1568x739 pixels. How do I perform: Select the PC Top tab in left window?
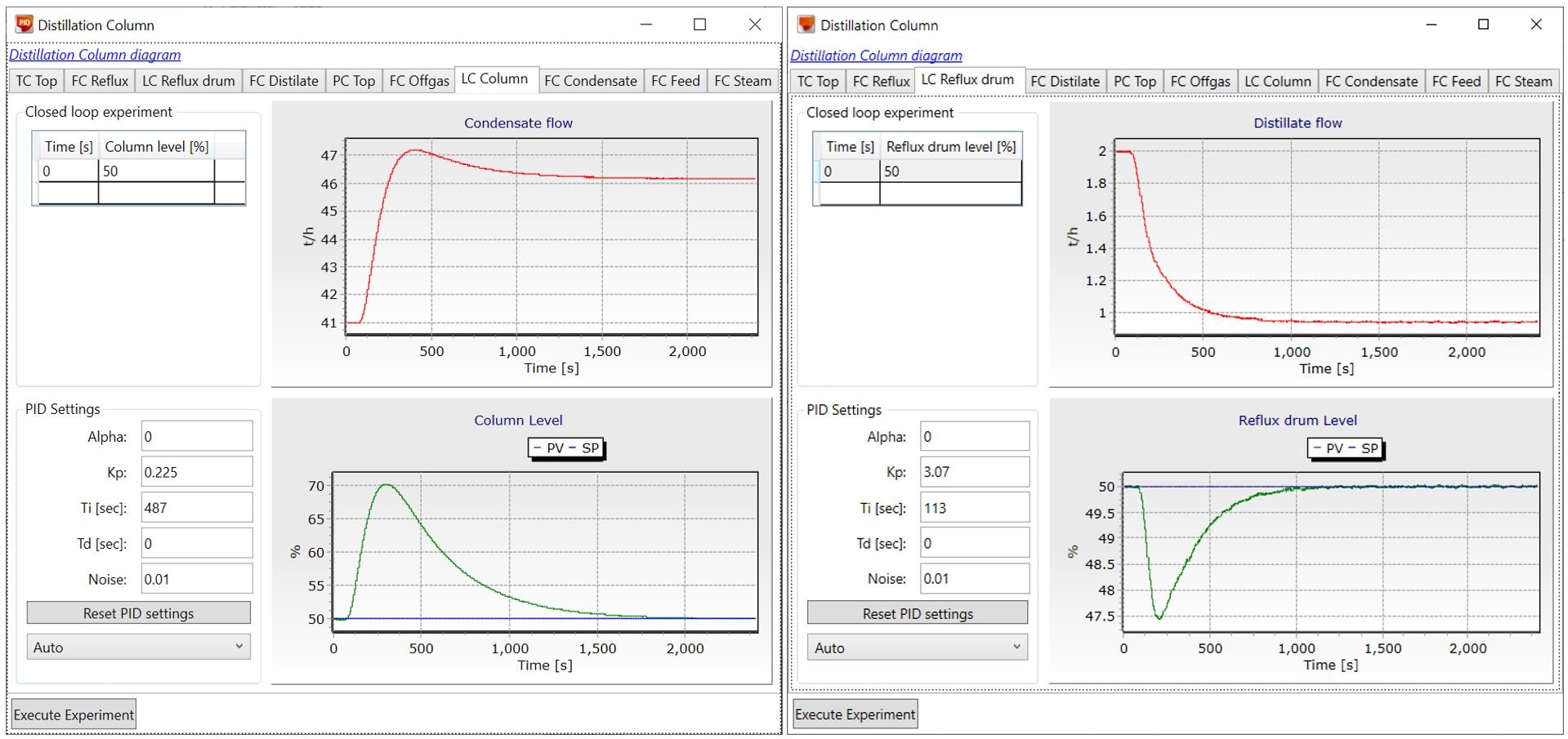click(x=354, y=81)
